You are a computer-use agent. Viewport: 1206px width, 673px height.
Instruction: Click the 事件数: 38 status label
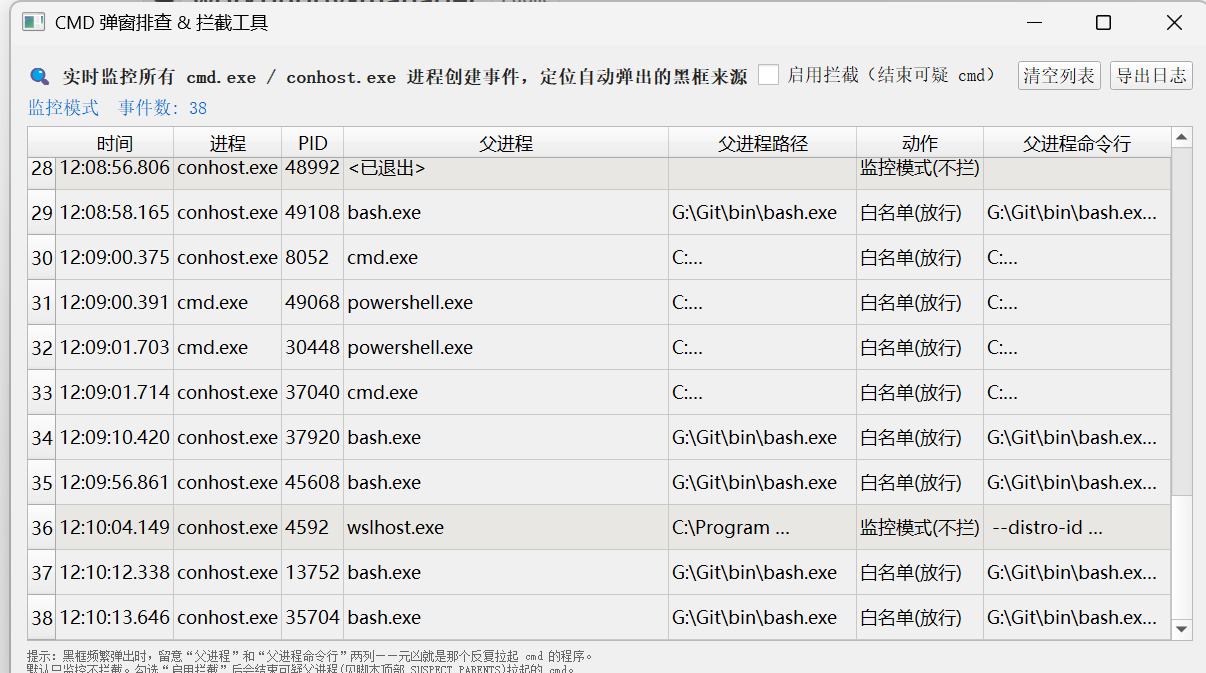click(163, 108)
